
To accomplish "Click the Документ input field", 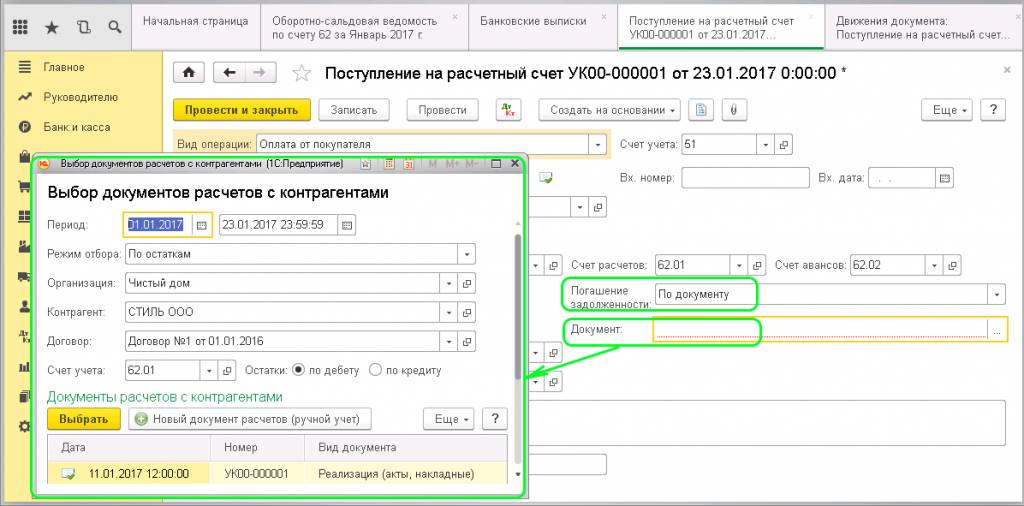I will [821, 330].
